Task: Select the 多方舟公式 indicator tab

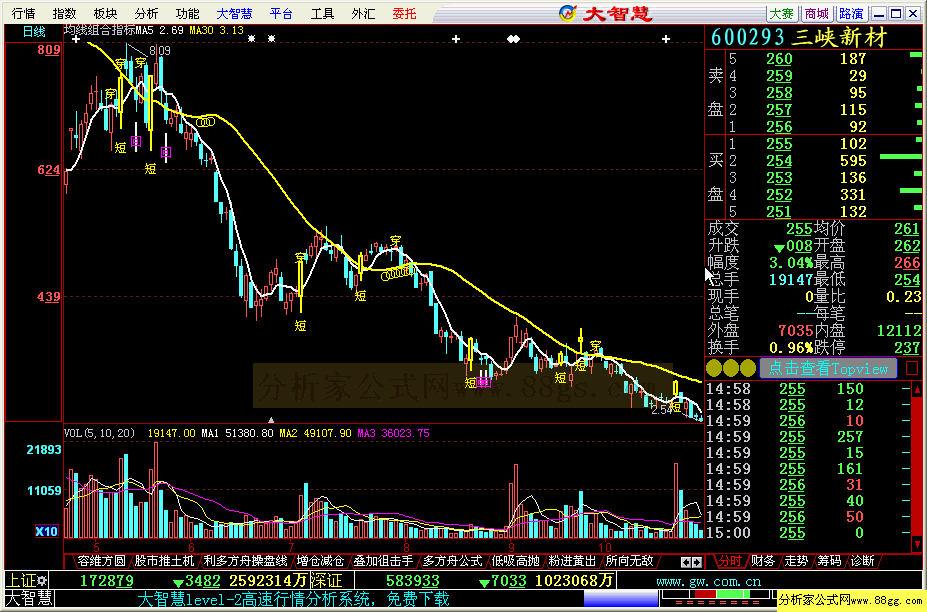Action: point(452,561)
